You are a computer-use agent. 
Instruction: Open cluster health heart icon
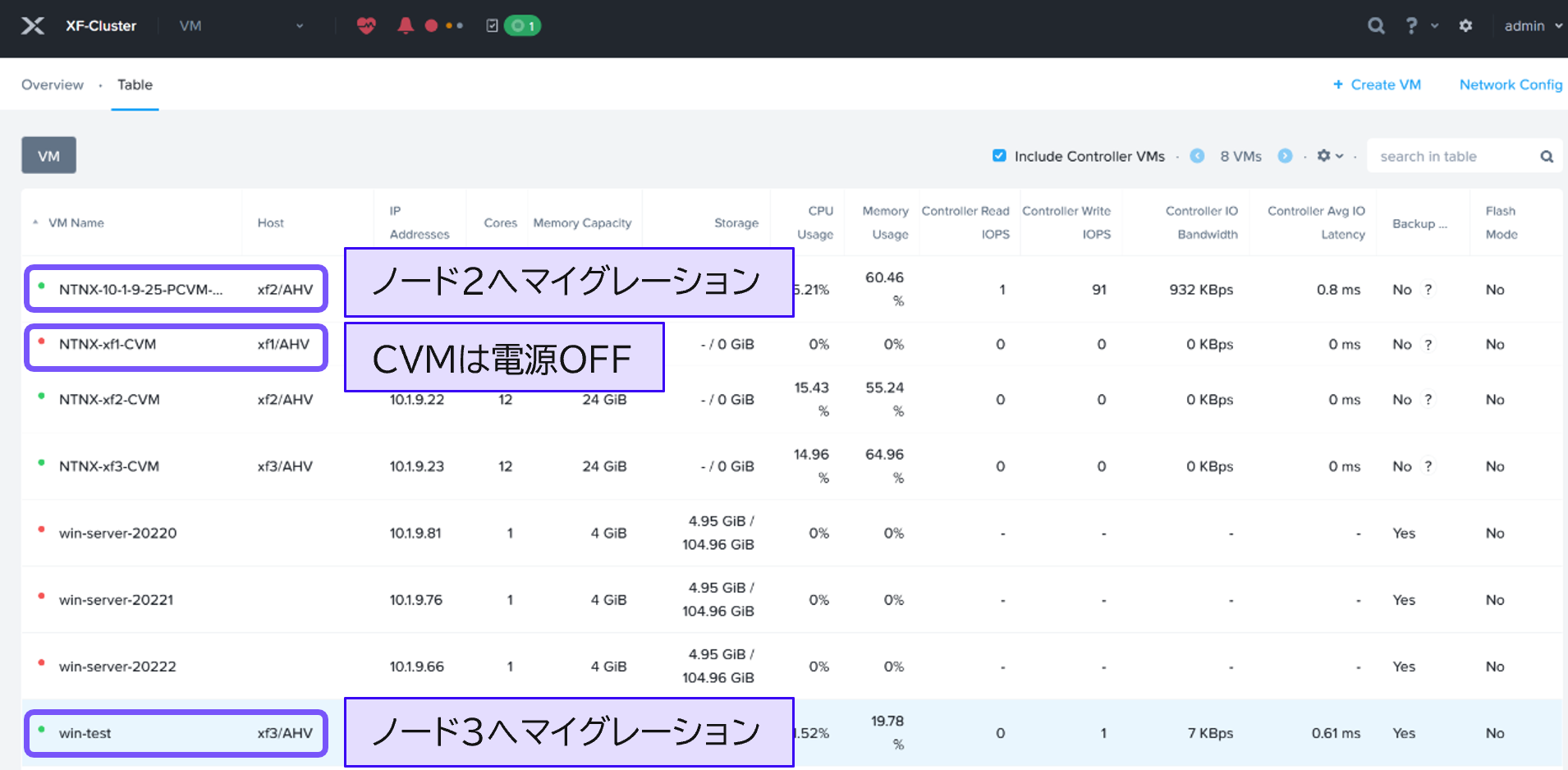366,26
